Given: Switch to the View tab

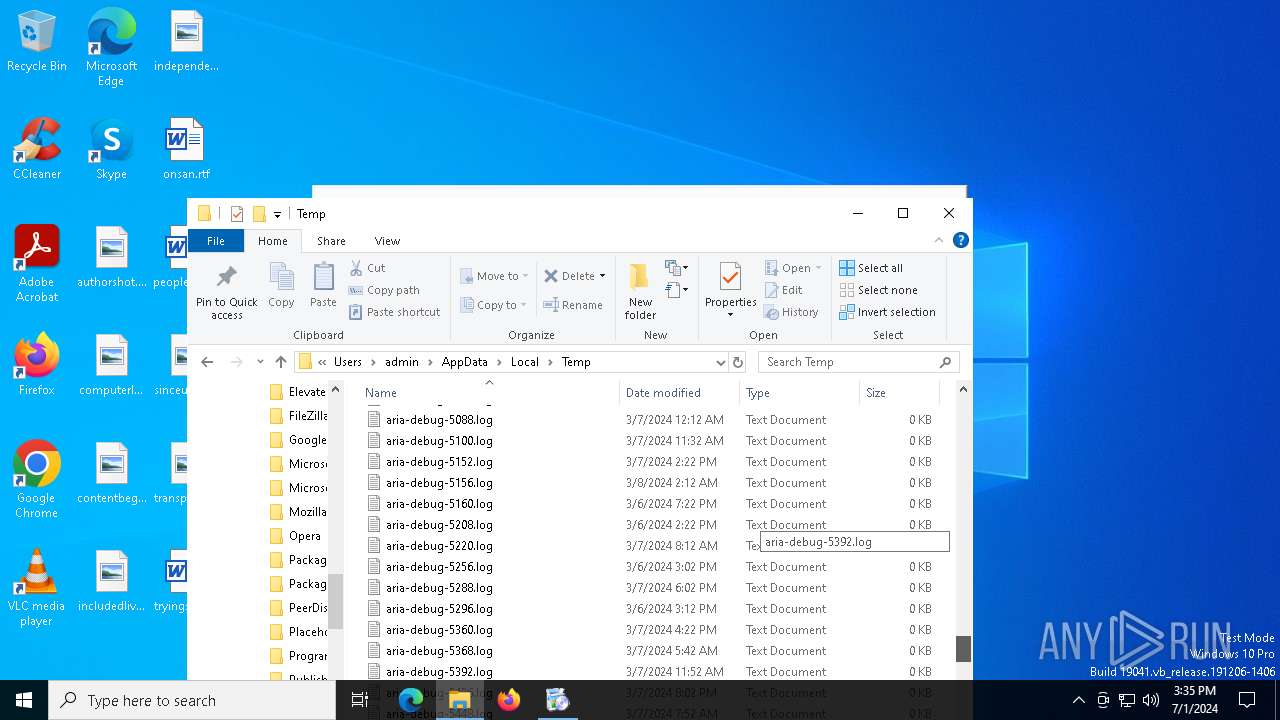Looking at the screenshot, I should click(387, 241).
